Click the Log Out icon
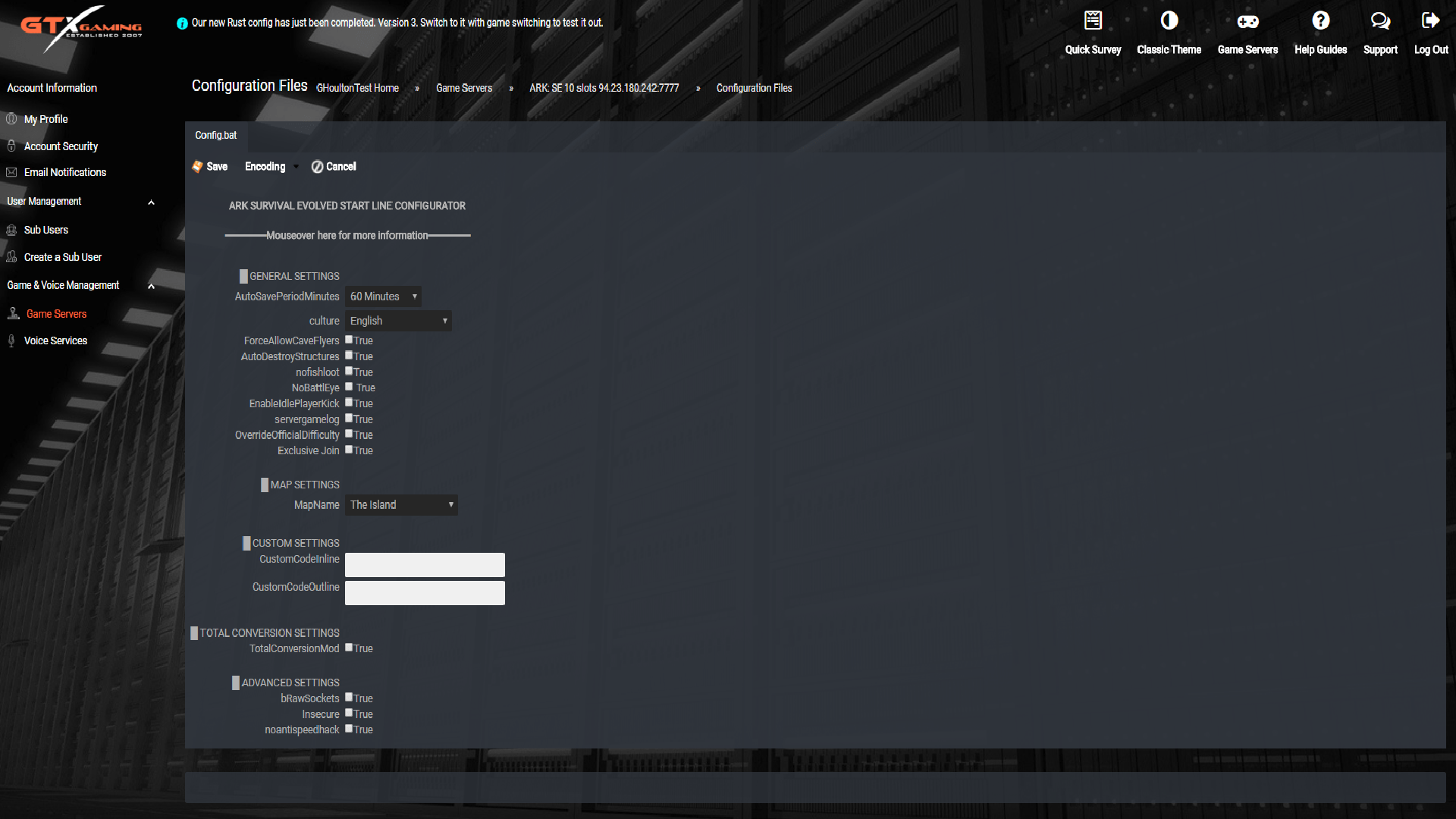 1431,21
